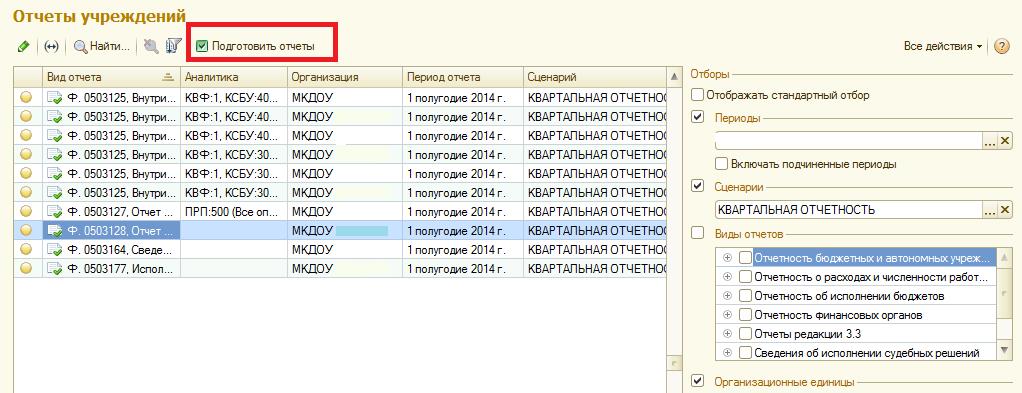Click the funnel filter toolbar icon

pyautogui.click(x=173, y=46)
